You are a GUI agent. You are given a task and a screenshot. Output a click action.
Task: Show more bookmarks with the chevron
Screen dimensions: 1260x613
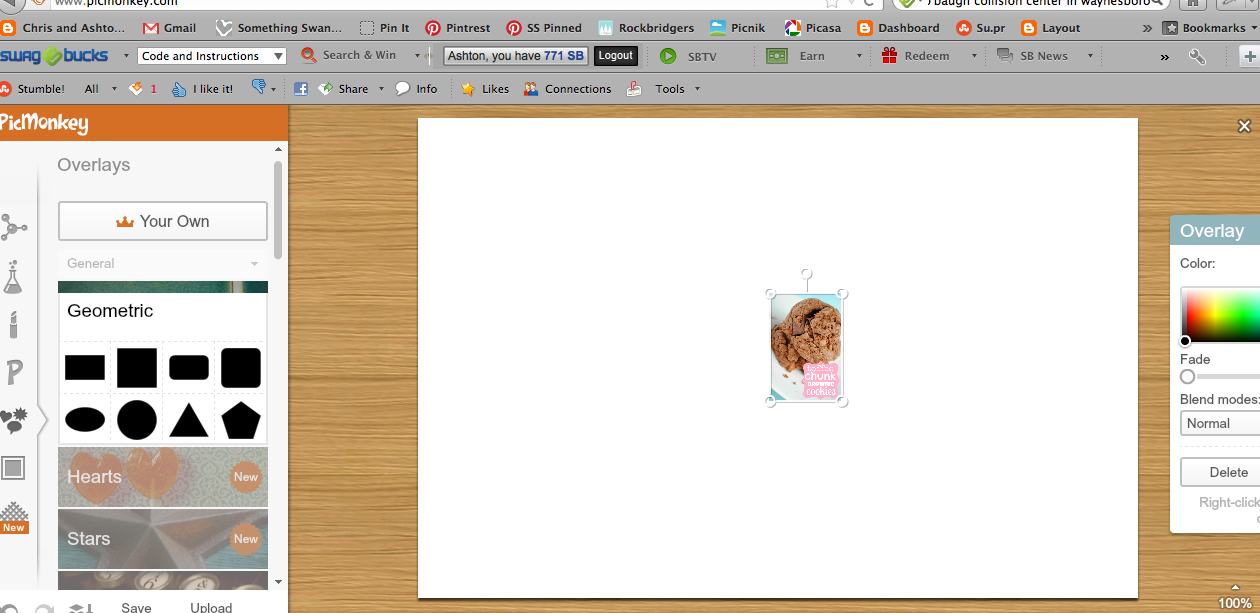tap(1145, 28)
